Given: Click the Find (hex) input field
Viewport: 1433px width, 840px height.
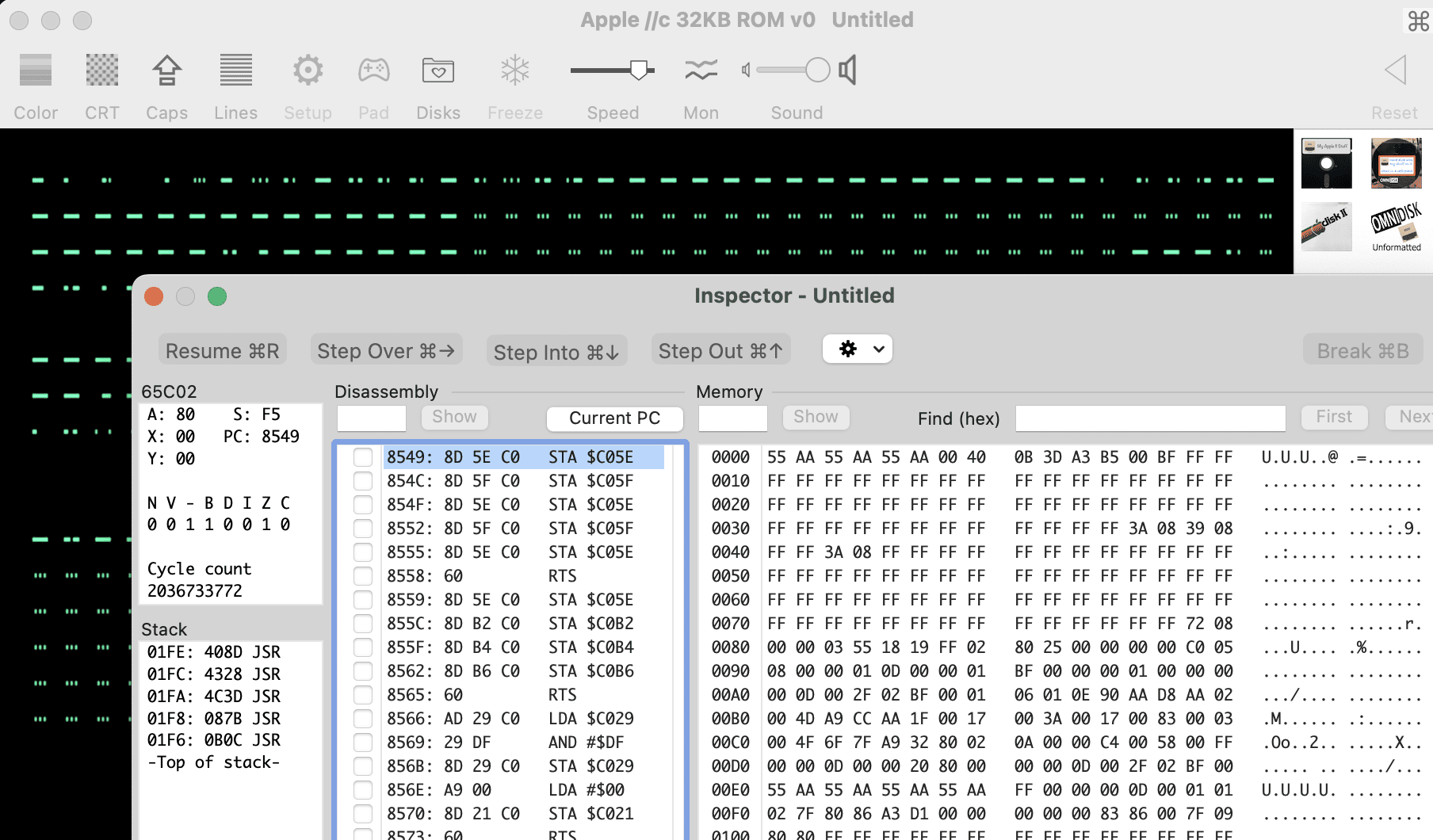Looking at the screenshot, I should (x=1151, y=418).
